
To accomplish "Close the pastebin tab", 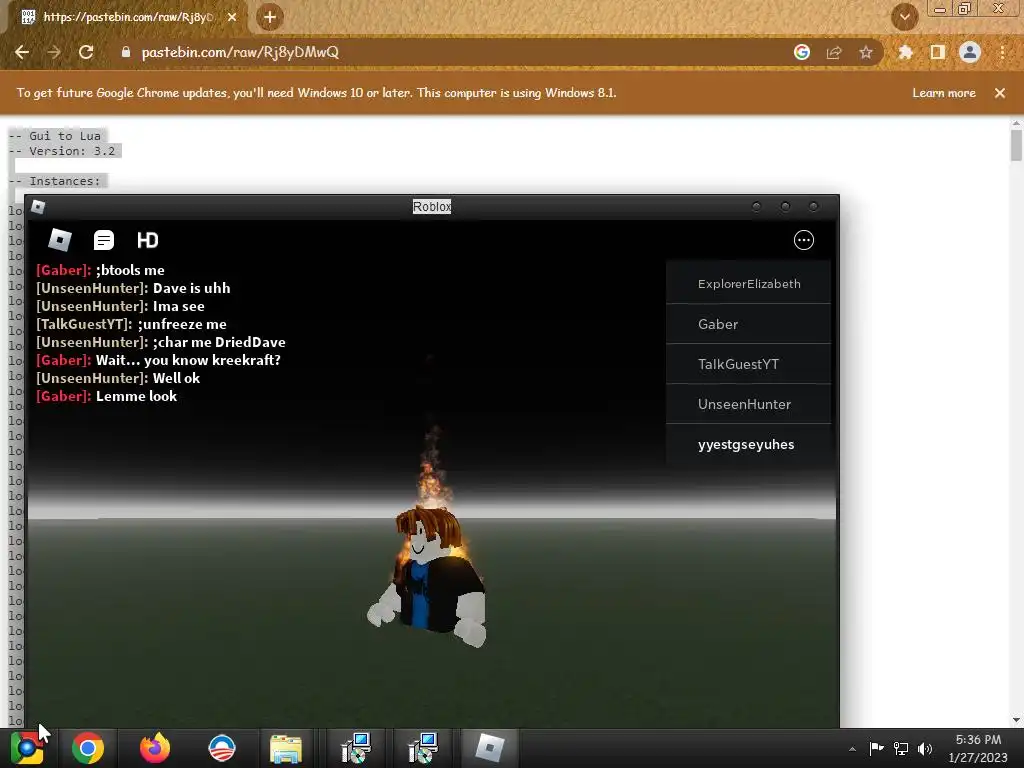I will pos(232,17).
